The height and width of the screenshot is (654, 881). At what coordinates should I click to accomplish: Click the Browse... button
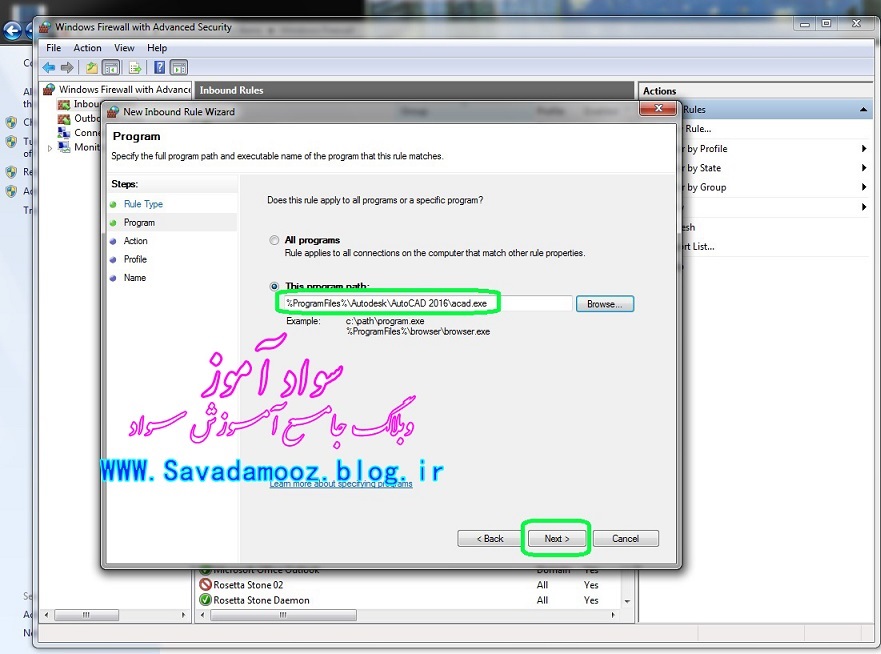(x=605, y=304)
